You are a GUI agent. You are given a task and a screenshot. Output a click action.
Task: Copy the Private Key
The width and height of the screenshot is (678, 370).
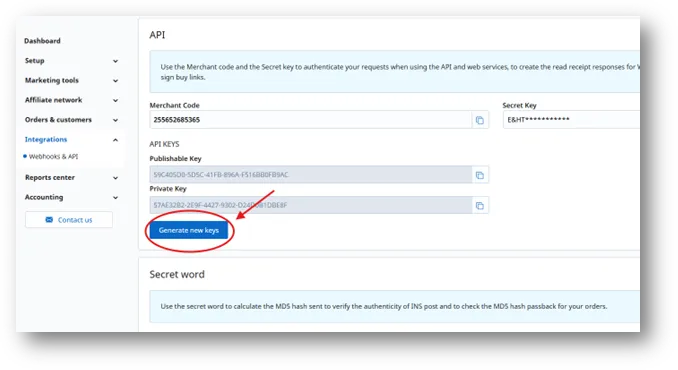pyautogui.click(x=480, y=205)
